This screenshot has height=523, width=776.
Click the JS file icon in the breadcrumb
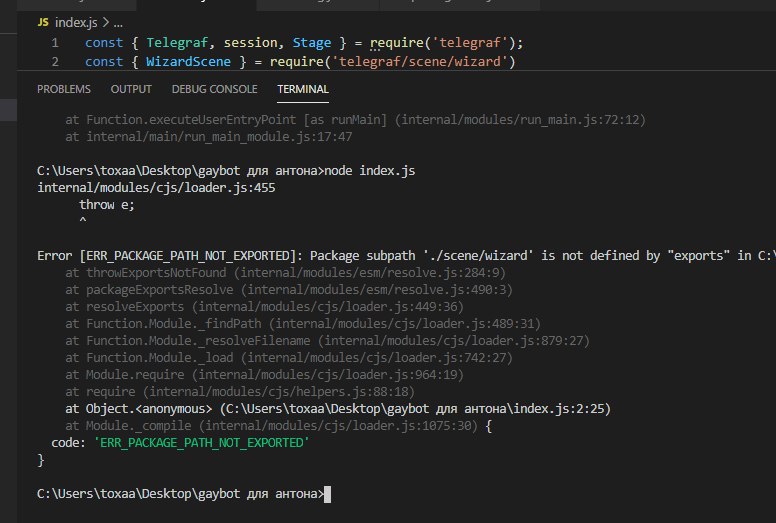pos(43,22)
